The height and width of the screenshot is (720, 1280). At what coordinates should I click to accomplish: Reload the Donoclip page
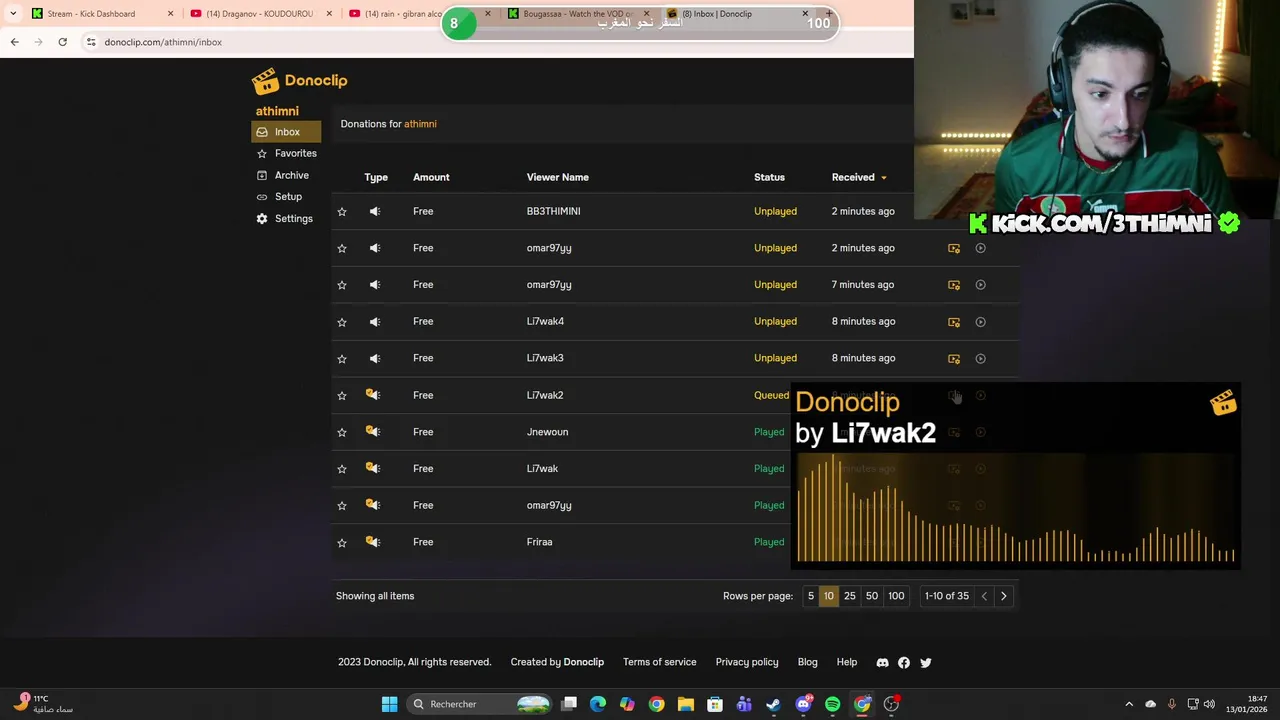point(62,42)
